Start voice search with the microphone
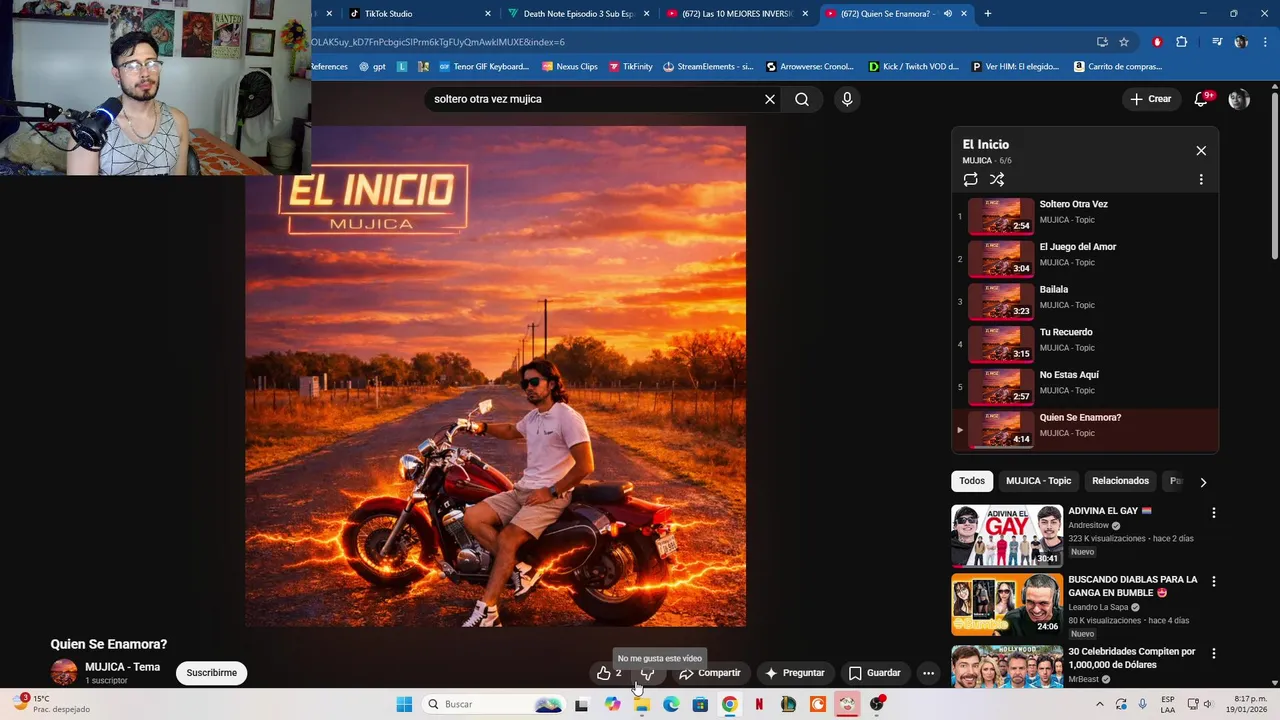Viewport: 1280px width, 720px height. [847, 99]
